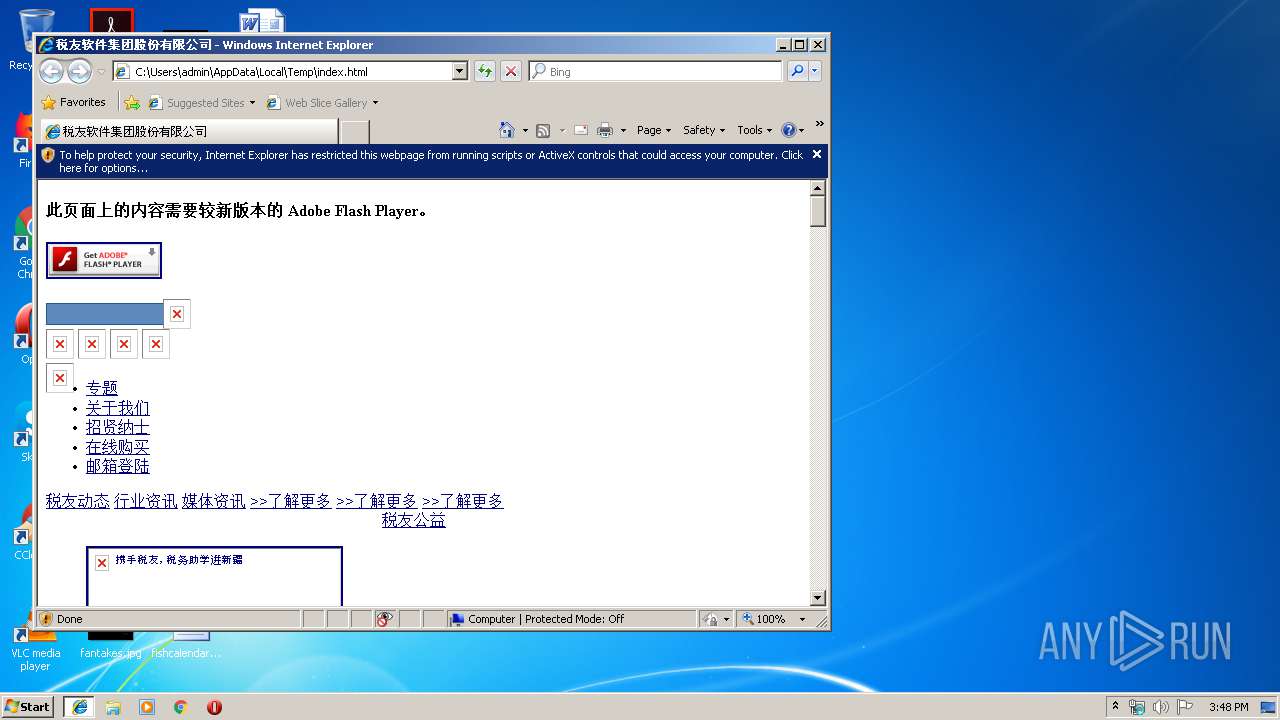Viewport: 1280px width, 720px height.
Task: Expand the Help menu dropdown arrow
Action: (x=802, y=130)
